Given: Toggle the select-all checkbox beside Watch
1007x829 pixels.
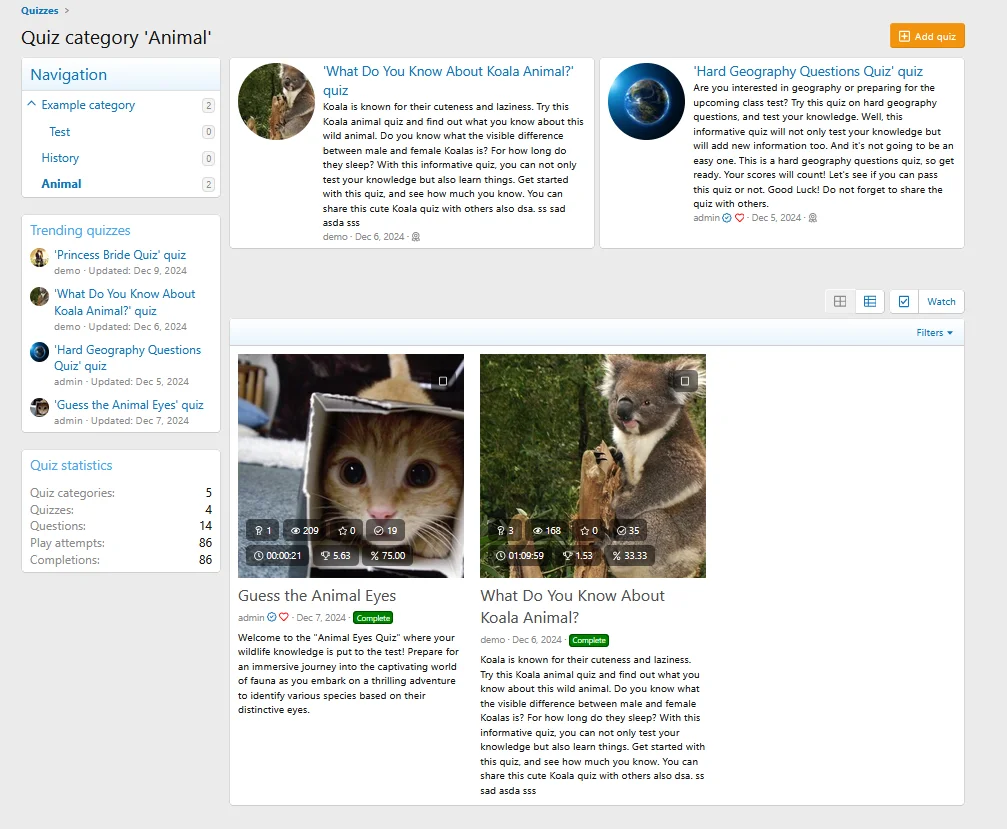Looking at the screenshot, I should coord(904,302).
